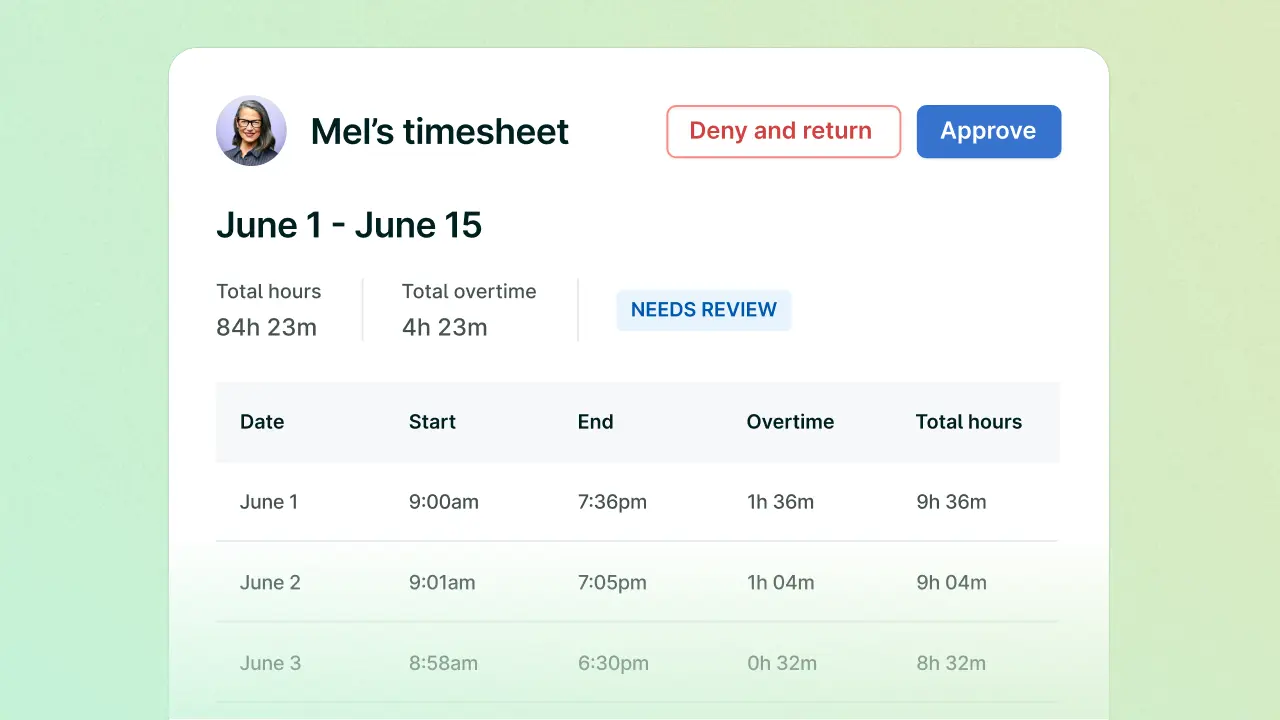1280x720 pixels.
Task: Click the Mel's timesheet title
Action: pos(439,131)
